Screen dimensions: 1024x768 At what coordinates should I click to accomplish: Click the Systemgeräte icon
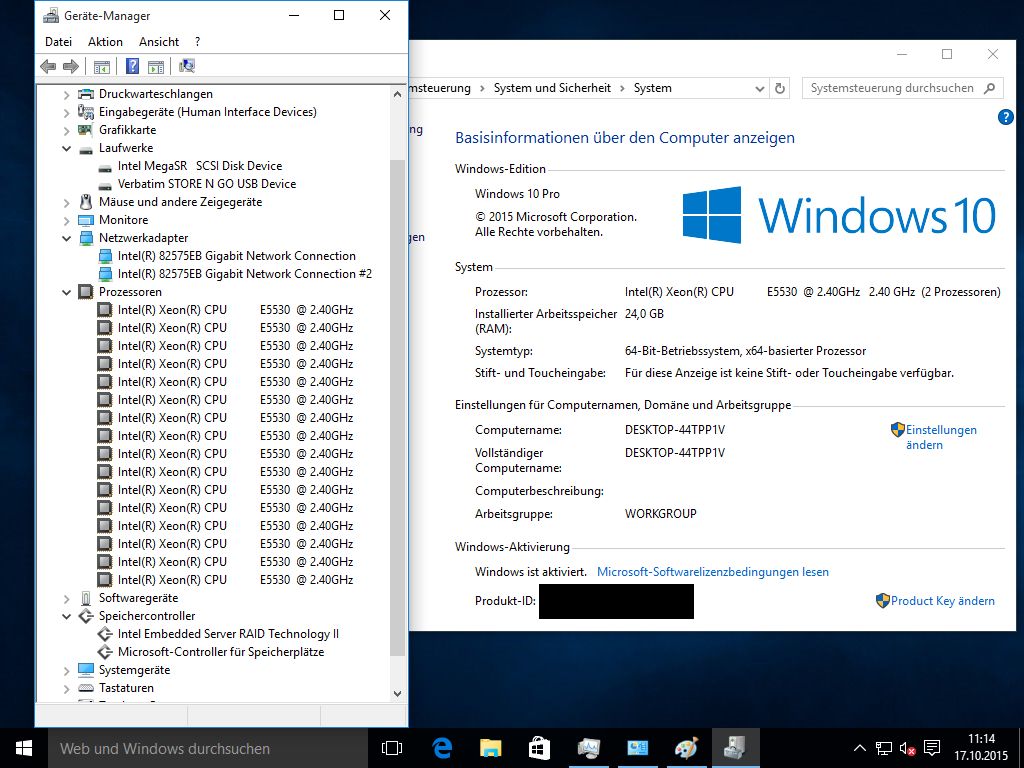pos(86,670)
